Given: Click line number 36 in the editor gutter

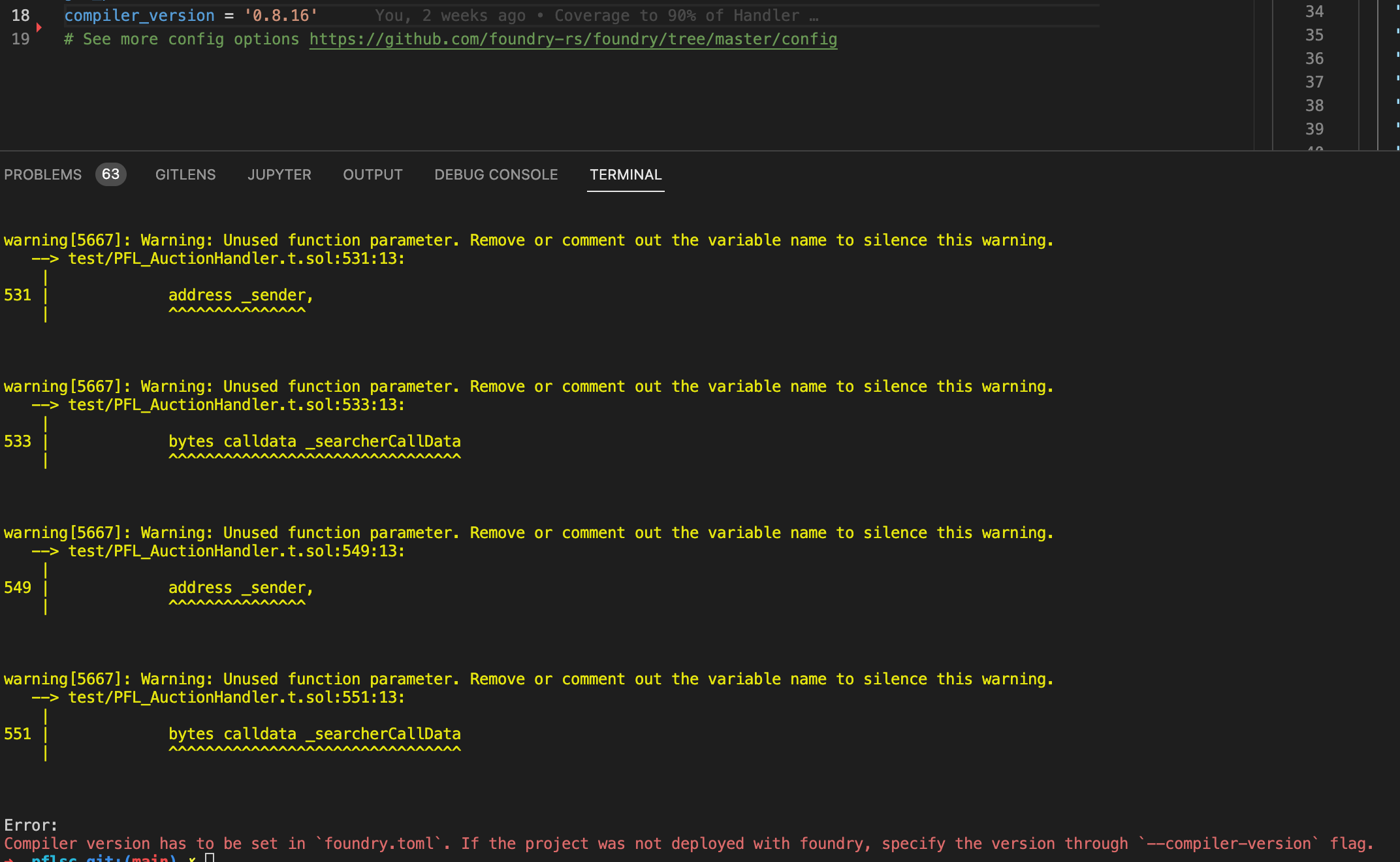Looking at the screenshot, I should [x=1314, y=58].
